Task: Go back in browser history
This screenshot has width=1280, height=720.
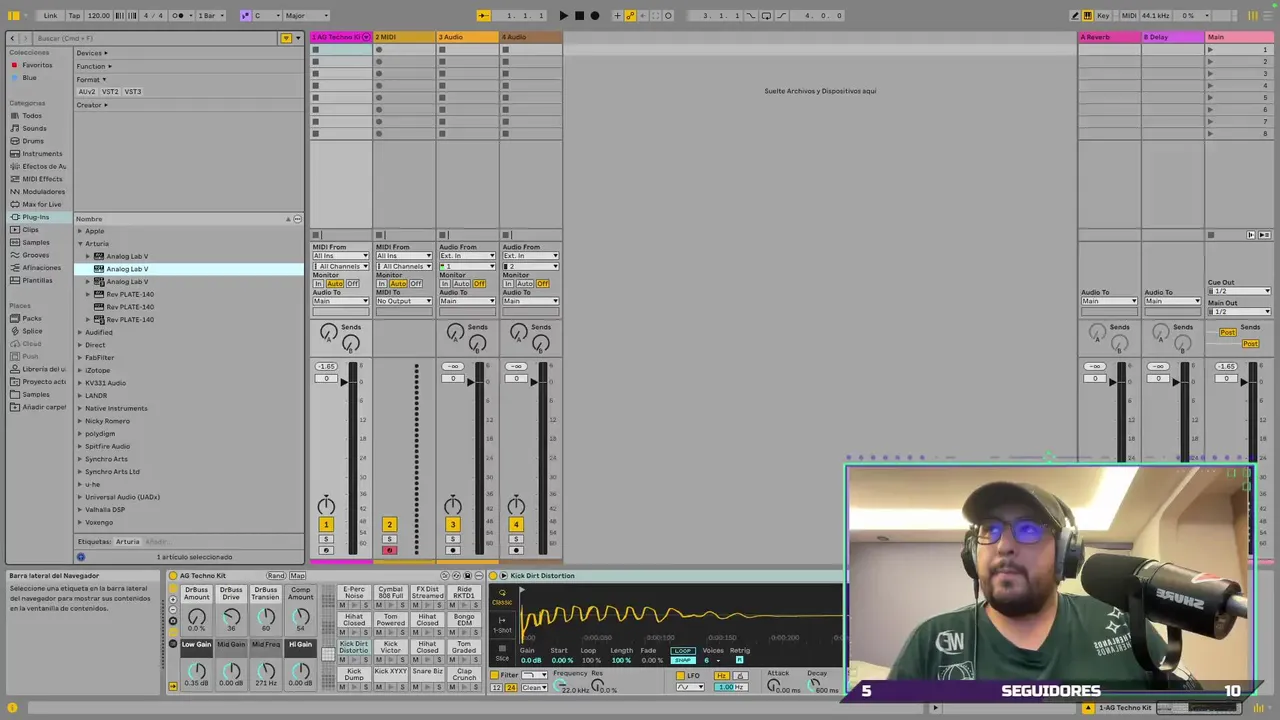Action: tap(12, 38)
